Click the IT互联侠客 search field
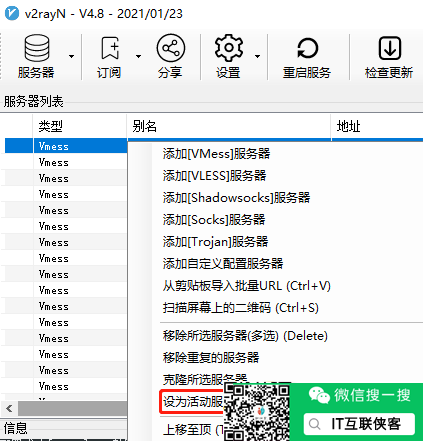 (359, 424)
